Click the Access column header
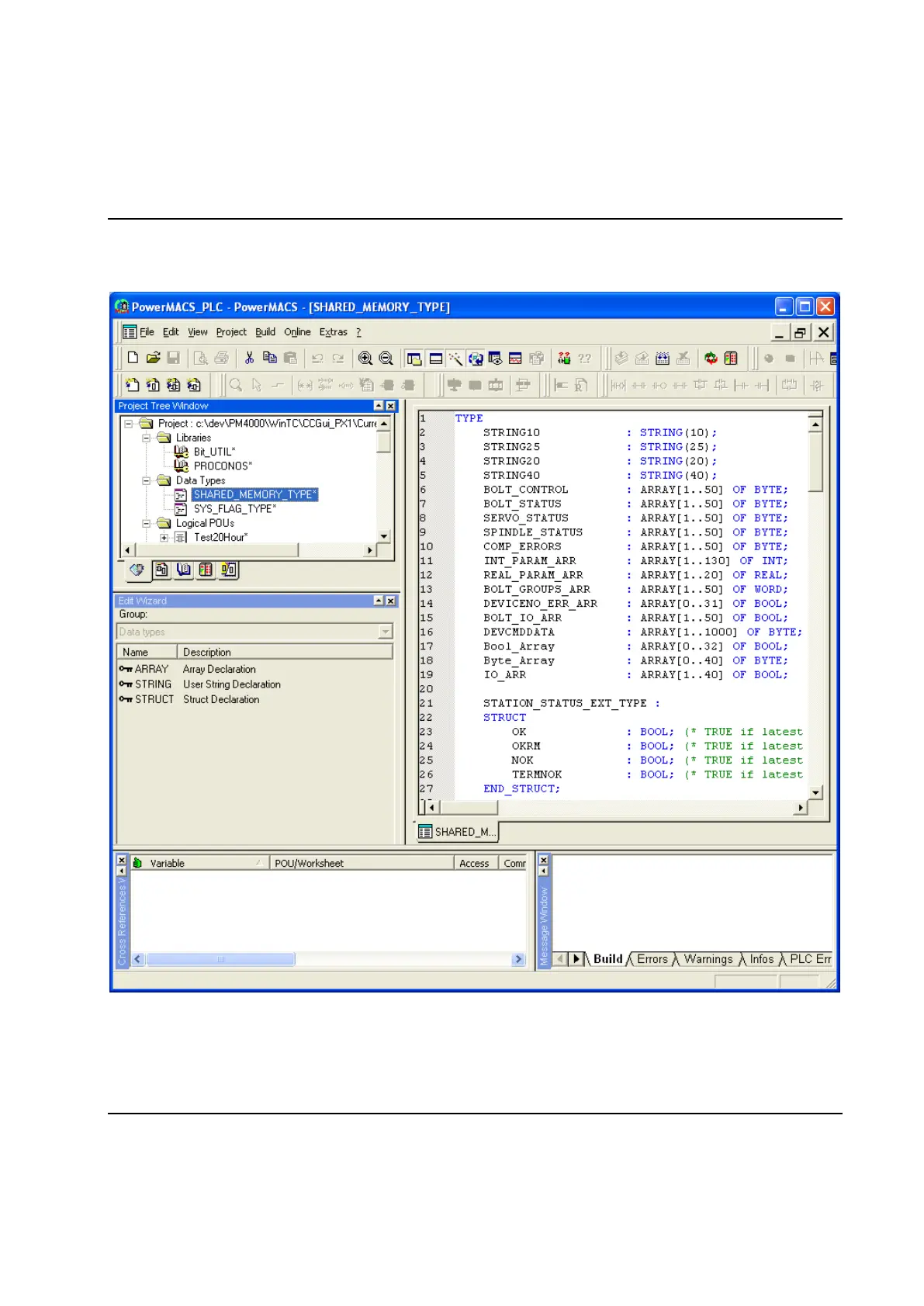 pyautogui.click(x=475, y=863)
